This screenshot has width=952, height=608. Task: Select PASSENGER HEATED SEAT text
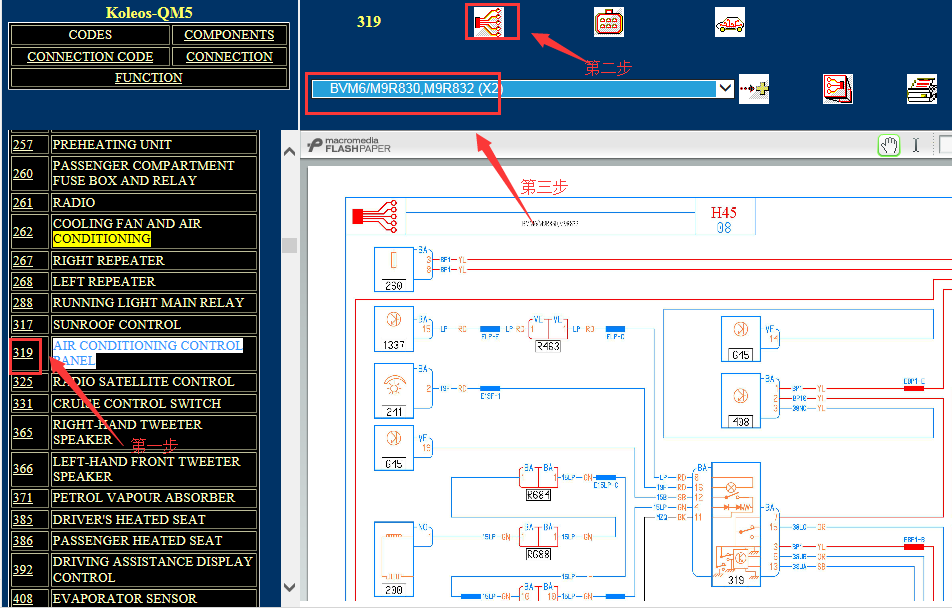pos(137,541)
